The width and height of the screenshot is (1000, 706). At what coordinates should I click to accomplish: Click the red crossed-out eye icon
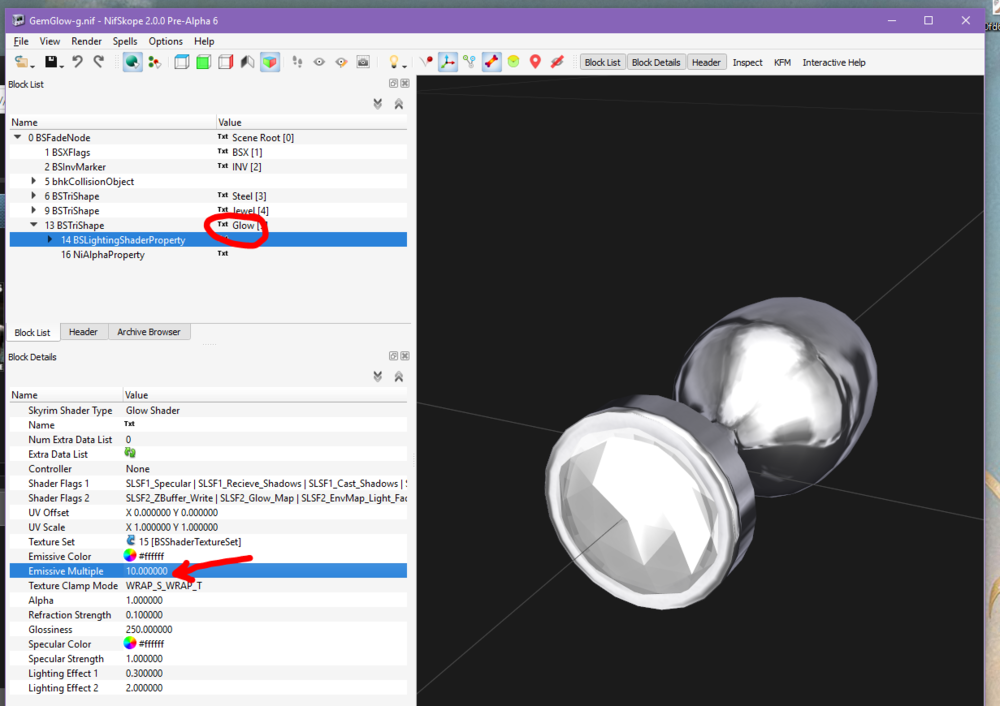pyautogui.click(x=557, y=62)
